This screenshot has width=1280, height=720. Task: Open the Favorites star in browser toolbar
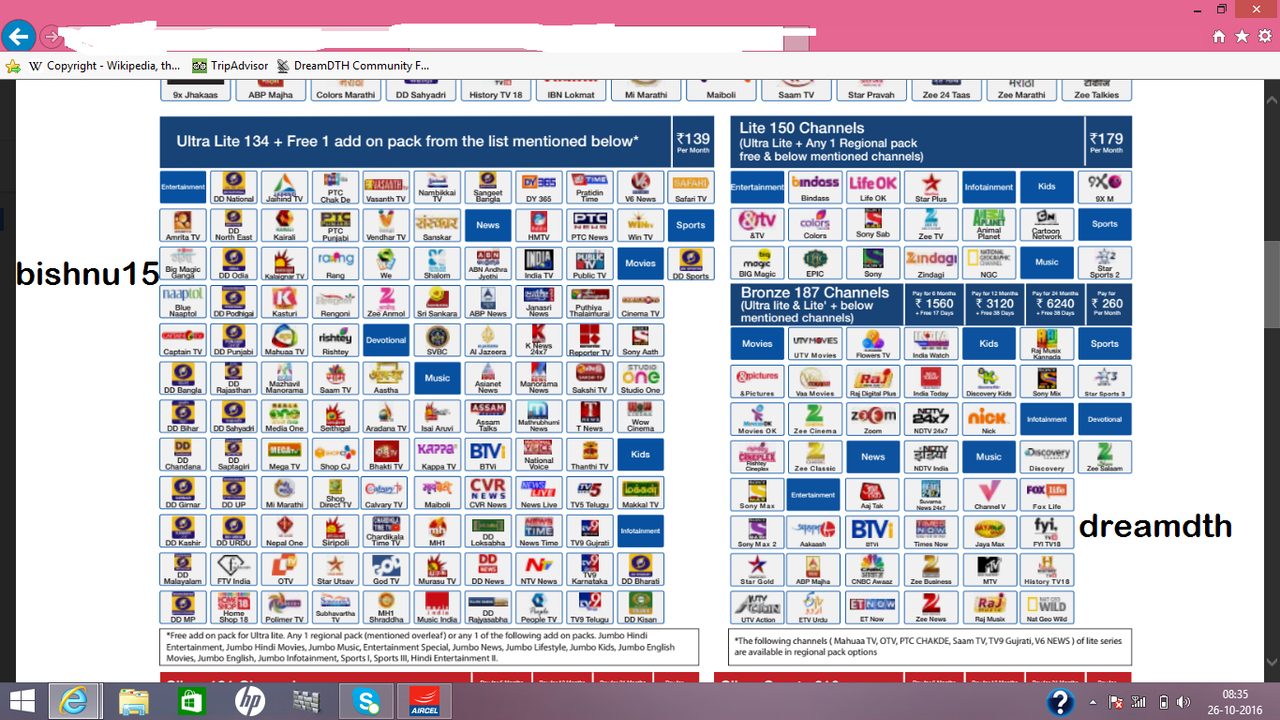1241,37
